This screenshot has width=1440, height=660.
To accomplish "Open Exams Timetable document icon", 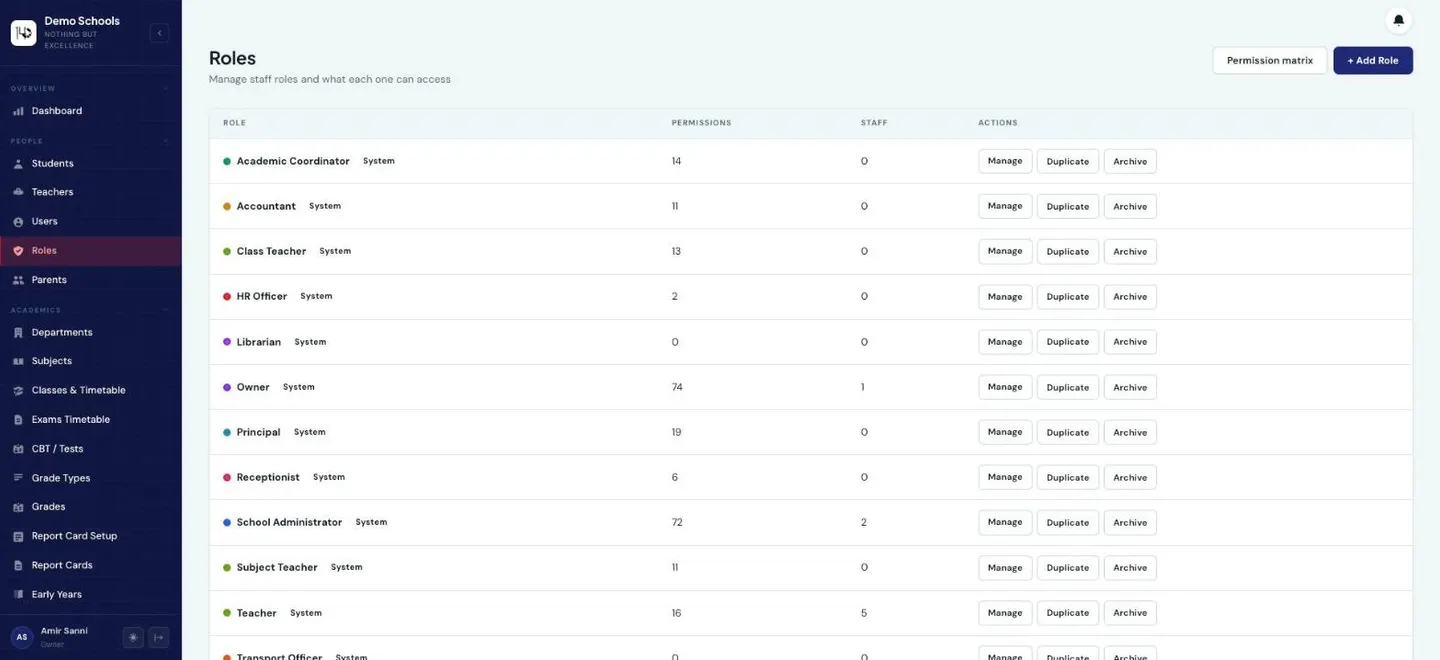I will [x=18, y=420].
